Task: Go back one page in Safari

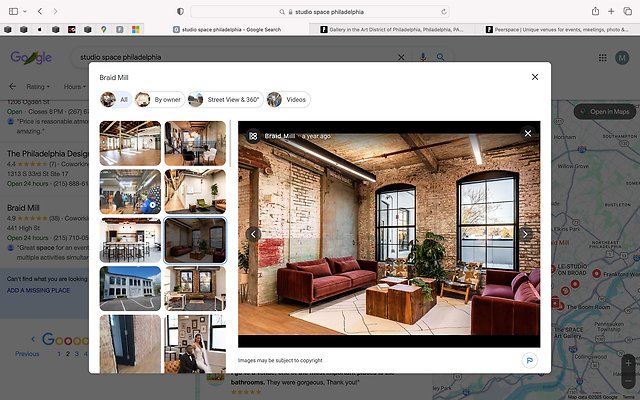Action: [39, 11]
